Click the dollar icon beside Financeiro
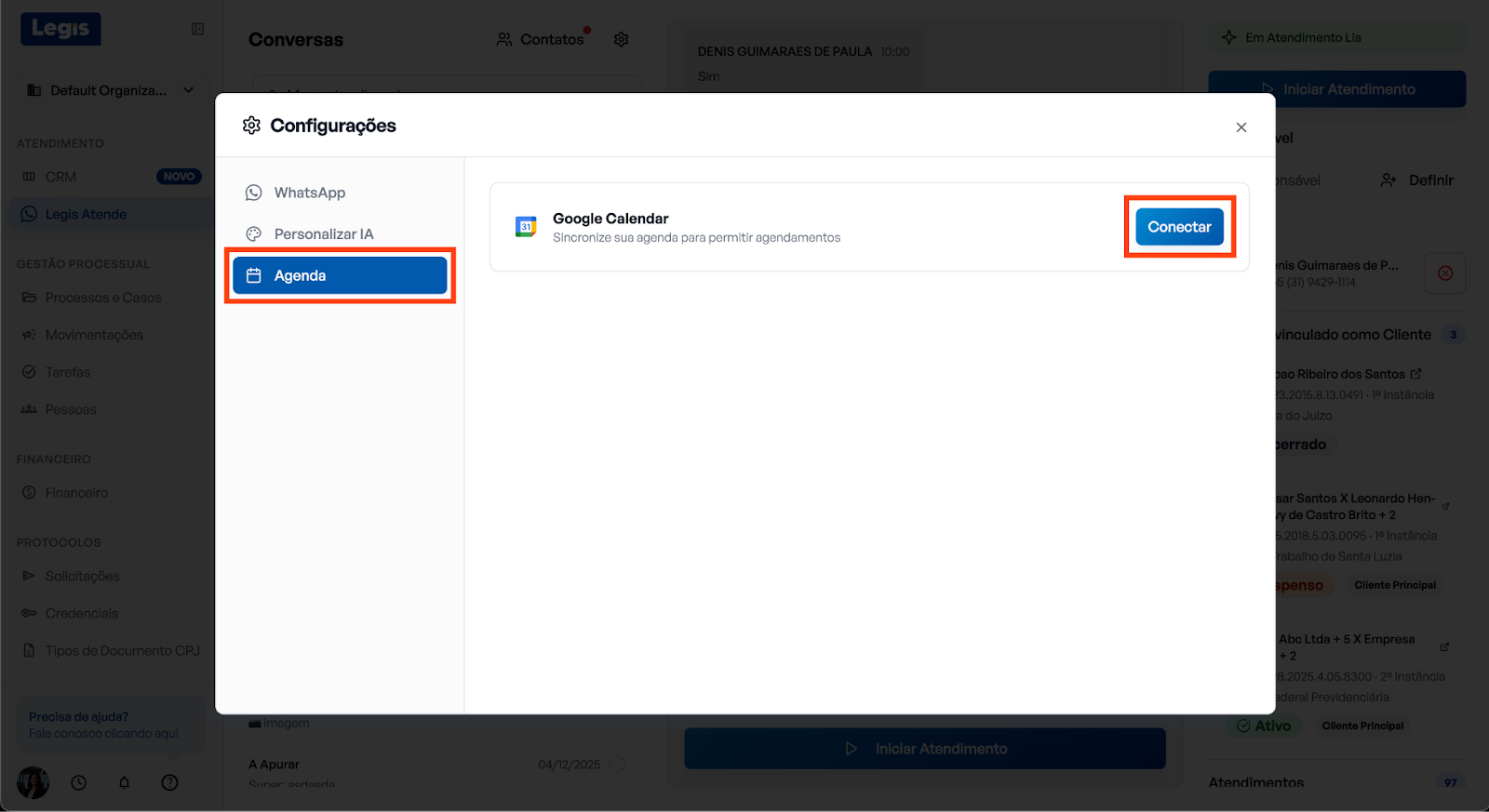The width and height of the screenshot is (1489, 812). 29,493
